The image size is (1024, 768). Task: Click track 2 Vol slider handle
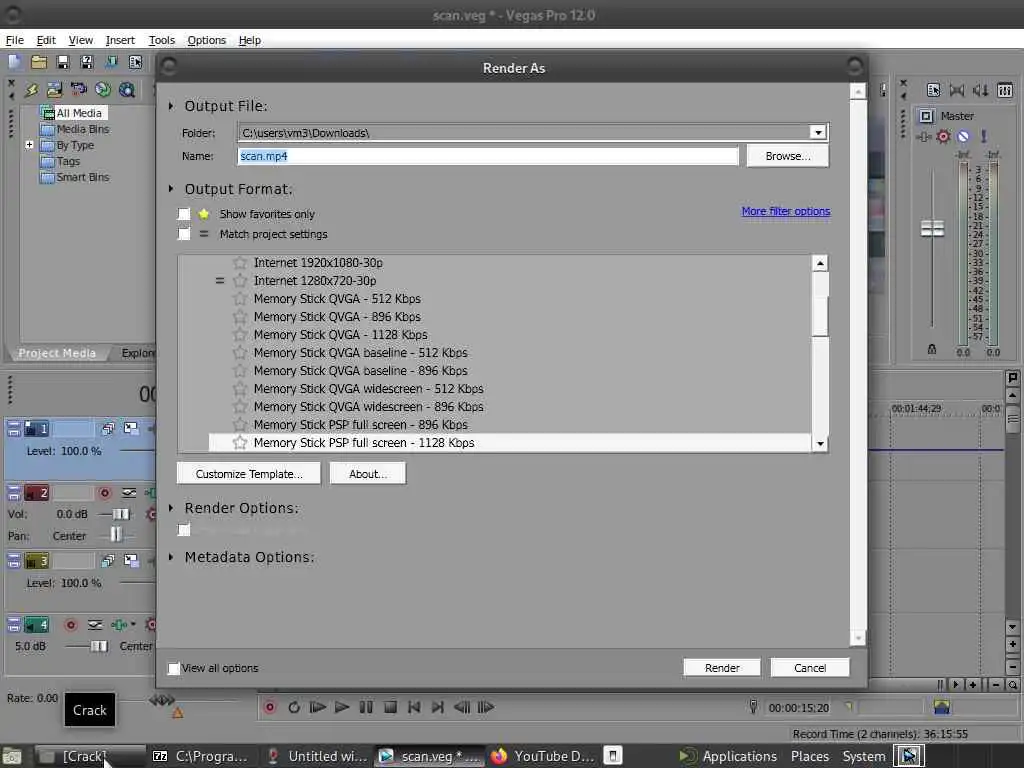(x=121, y=514)
